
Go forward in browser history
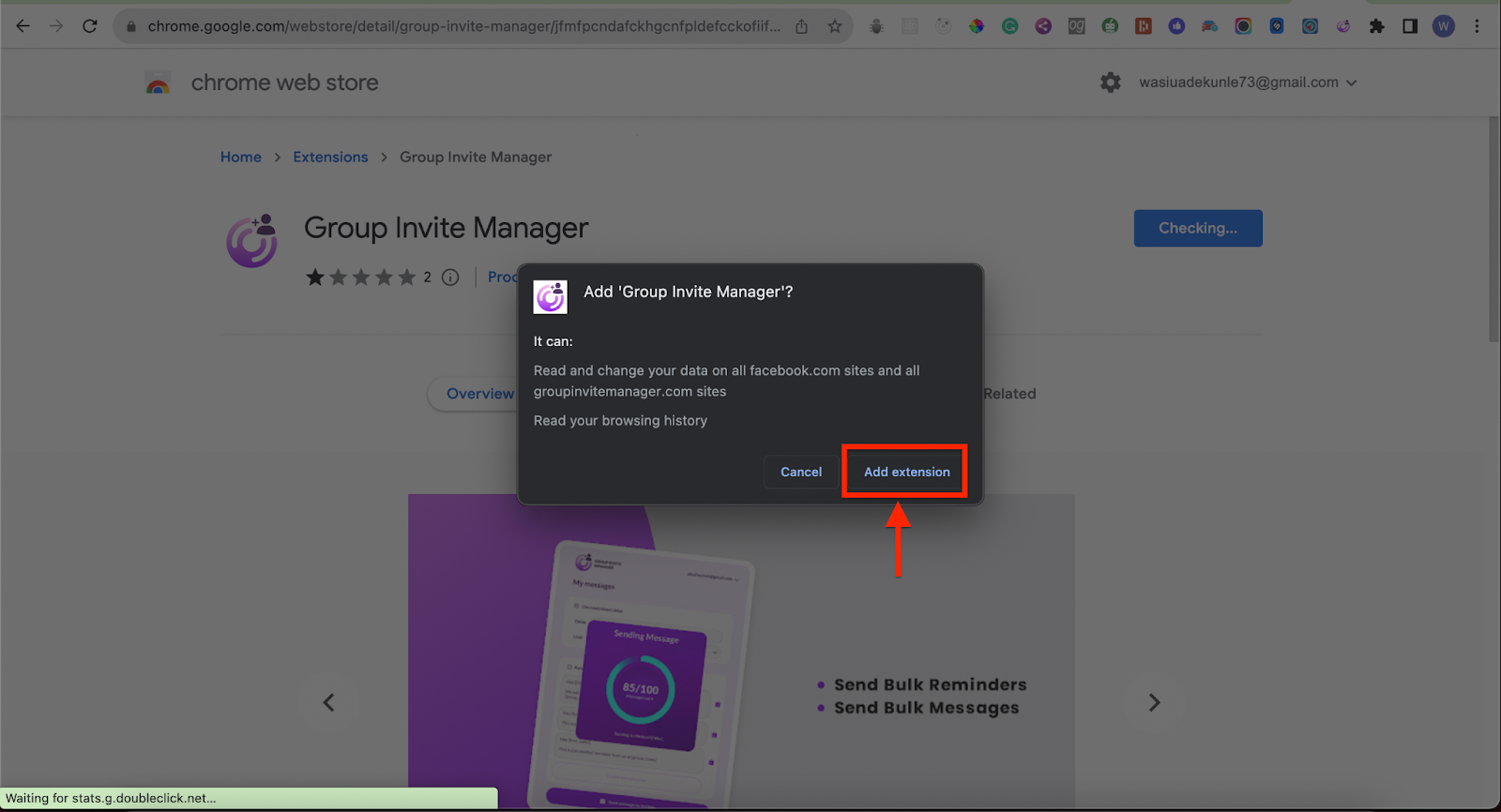(56, 26)
